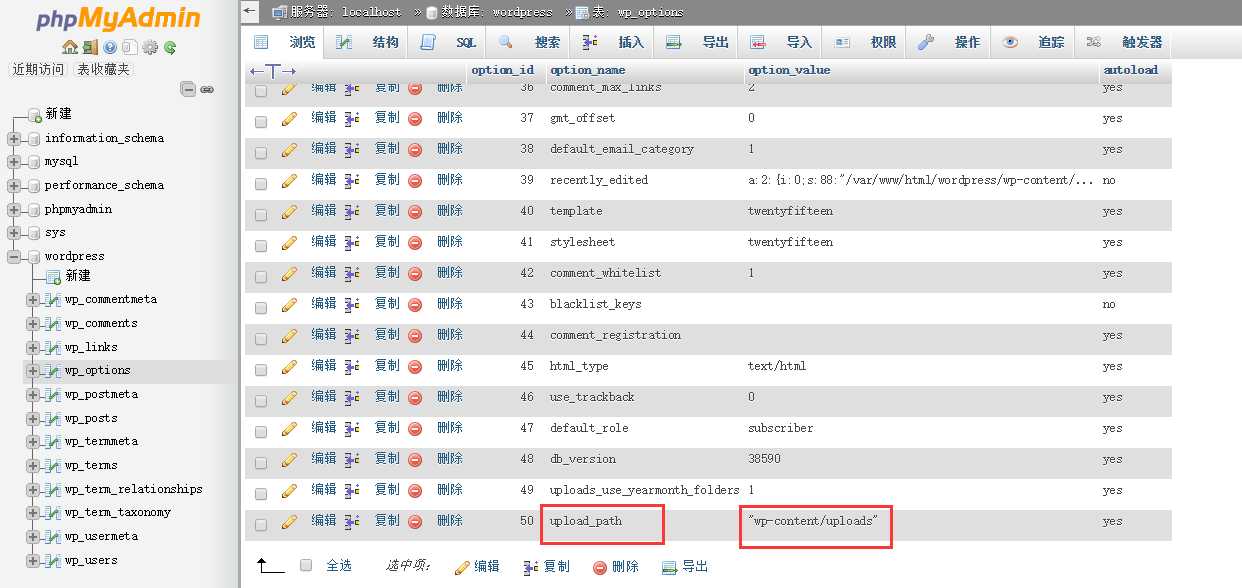
Task: Click 删除 link in bottom with-selected bar
Action: pos(625,566)
